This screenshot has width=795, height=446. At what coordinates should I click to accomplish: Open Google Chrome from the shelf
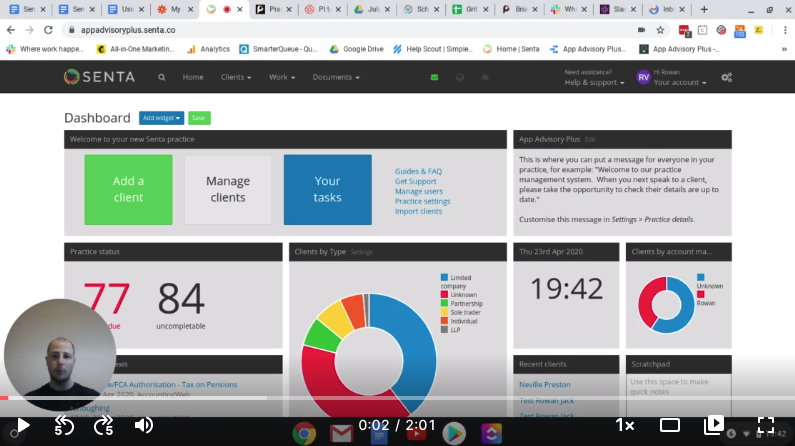click(x=304, y=434)
